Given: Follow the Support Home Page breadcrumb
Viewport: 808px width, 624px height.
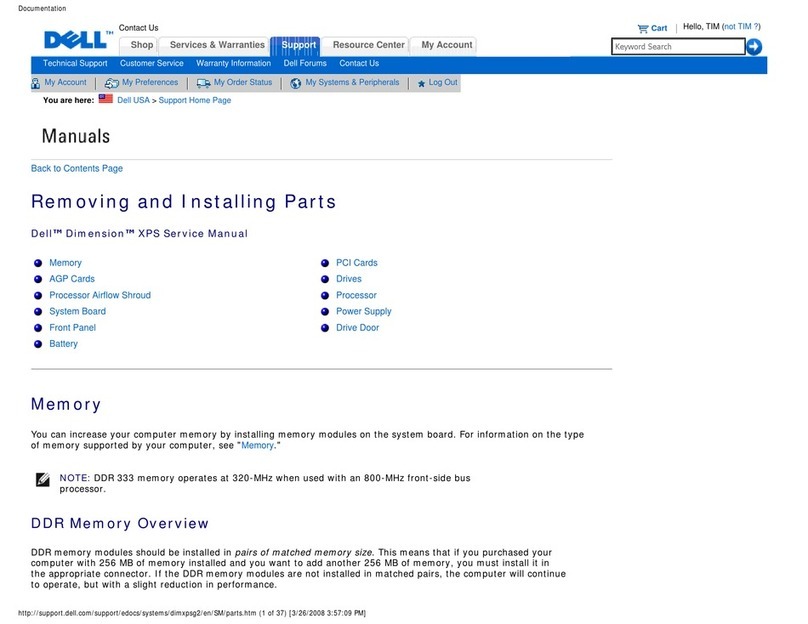Looking at the screenshot, I should pyautogui.click(x=195, y=100).
